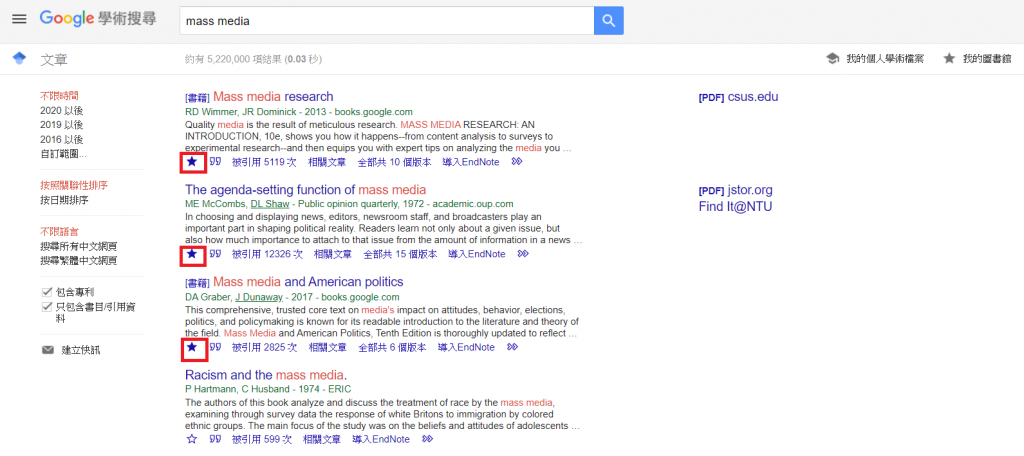
Task: Click the blue search magnifier button
Action: [609, 20]
